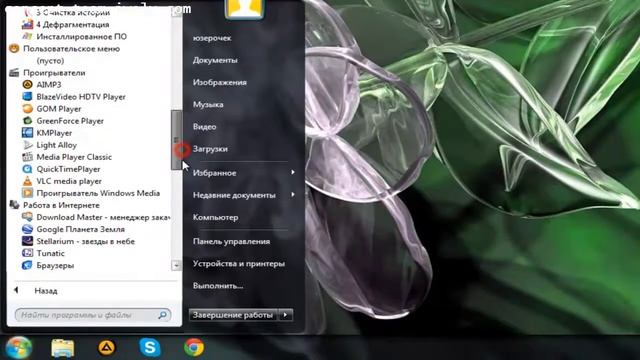Screen dimensions: 640x360
Task: Select Работа в Интернете group
Action: point(61,205)
